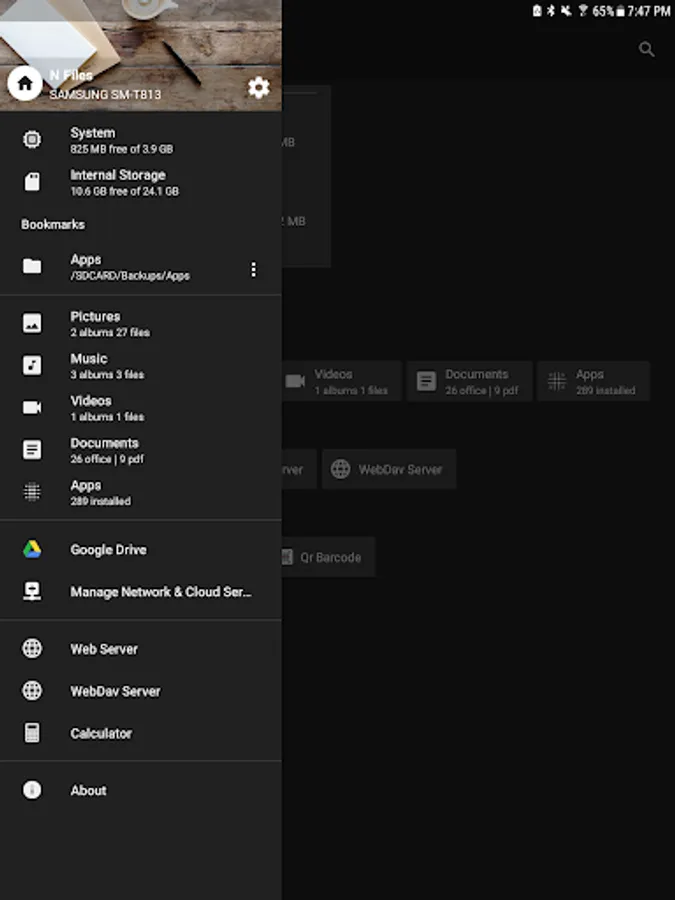
Task: Tap the home icon in the drawer header
Action: pos(25,83)
